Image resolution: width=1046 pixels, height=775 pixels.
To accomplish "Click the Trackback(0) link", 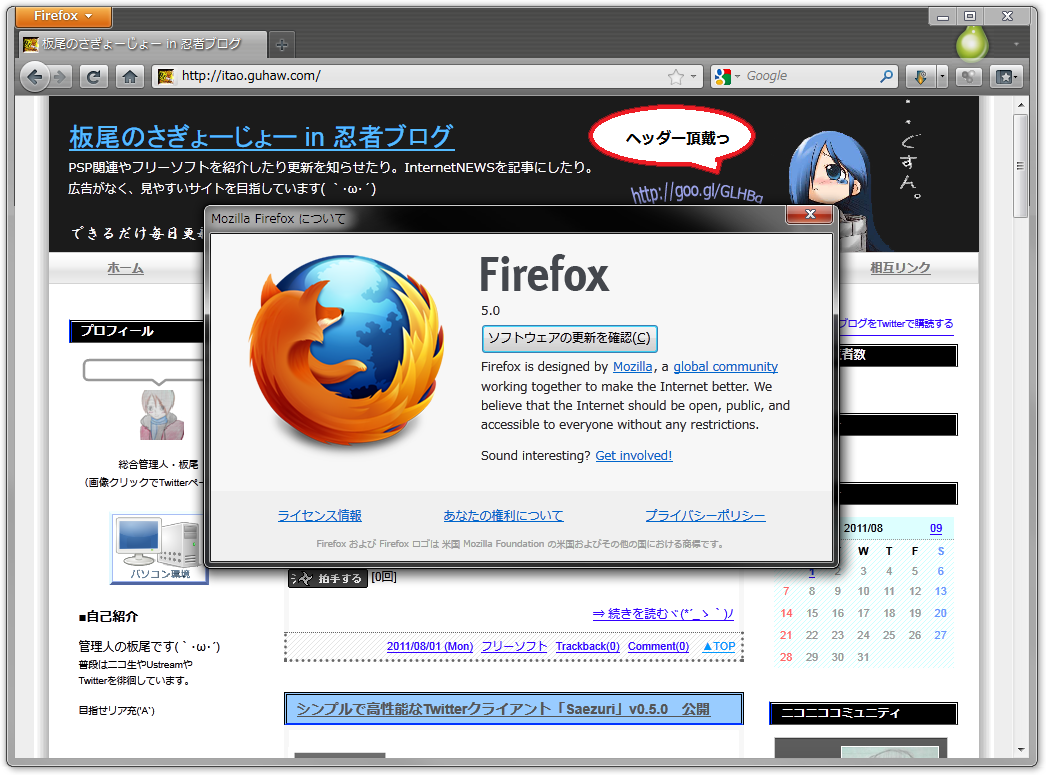I will pos(588,646).
